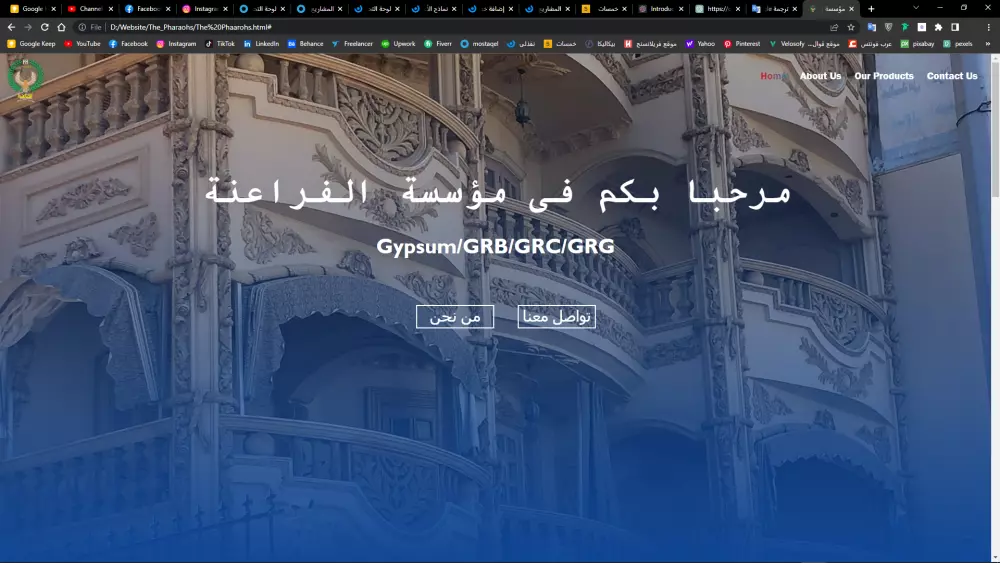1000x563 pixels.
Task: Click the Contact Us nav link
Action: (952, 76)
